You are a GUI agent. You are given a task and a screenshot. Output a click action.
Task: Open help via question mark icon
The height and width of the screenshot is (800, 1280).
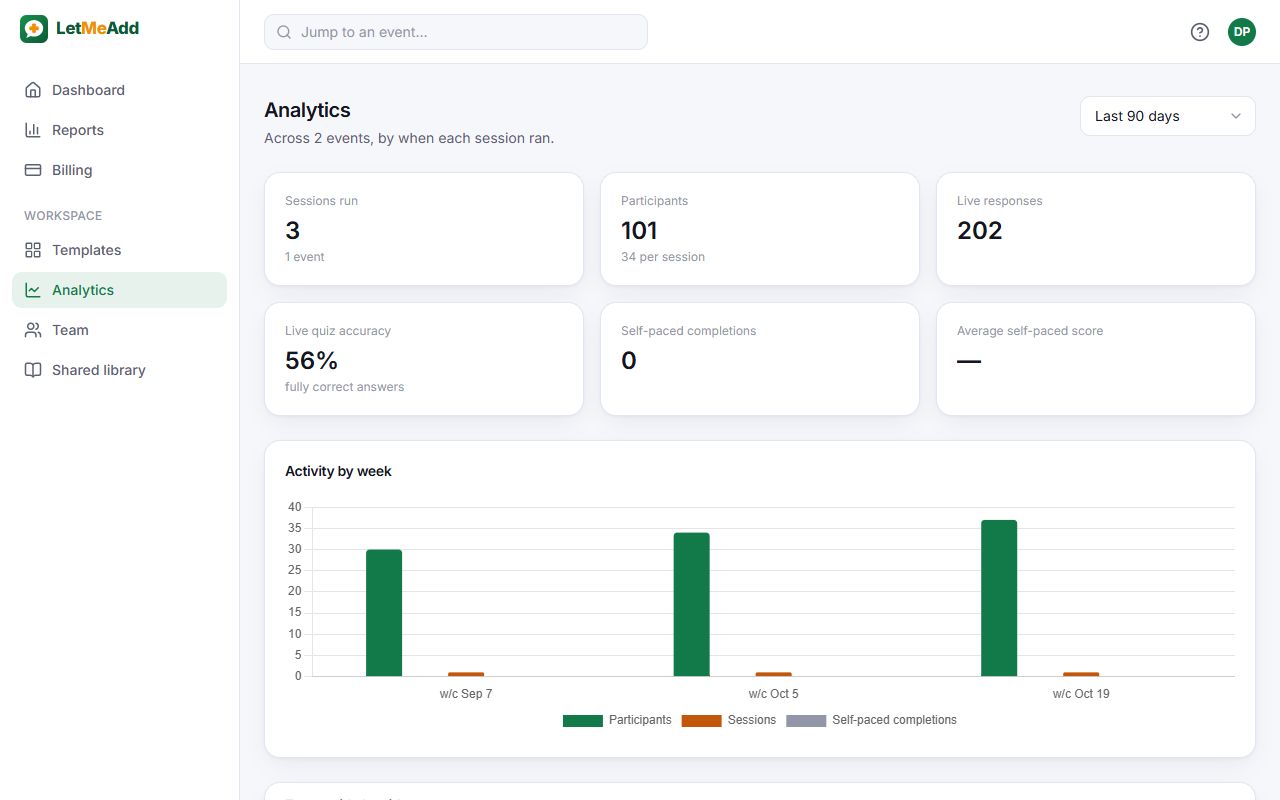[1200, 32]
